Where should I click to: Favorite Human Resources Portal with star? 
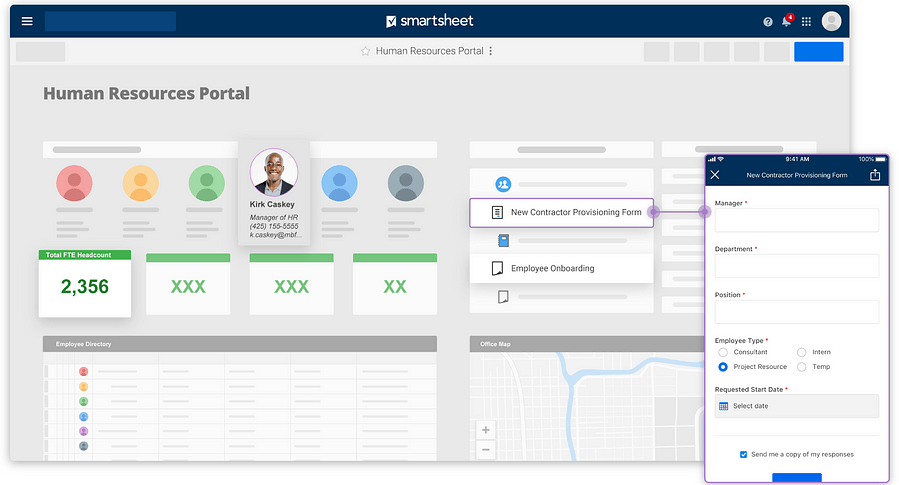tap(365, 51)
